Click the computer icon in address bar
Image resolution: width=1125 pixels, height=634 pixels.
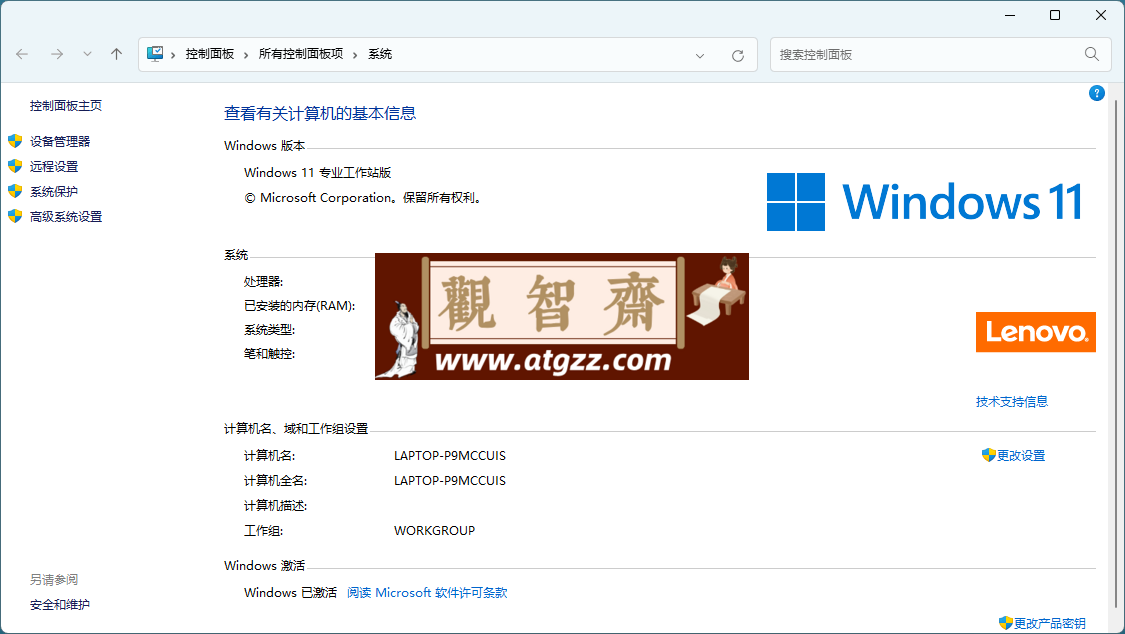coord(155,55)
